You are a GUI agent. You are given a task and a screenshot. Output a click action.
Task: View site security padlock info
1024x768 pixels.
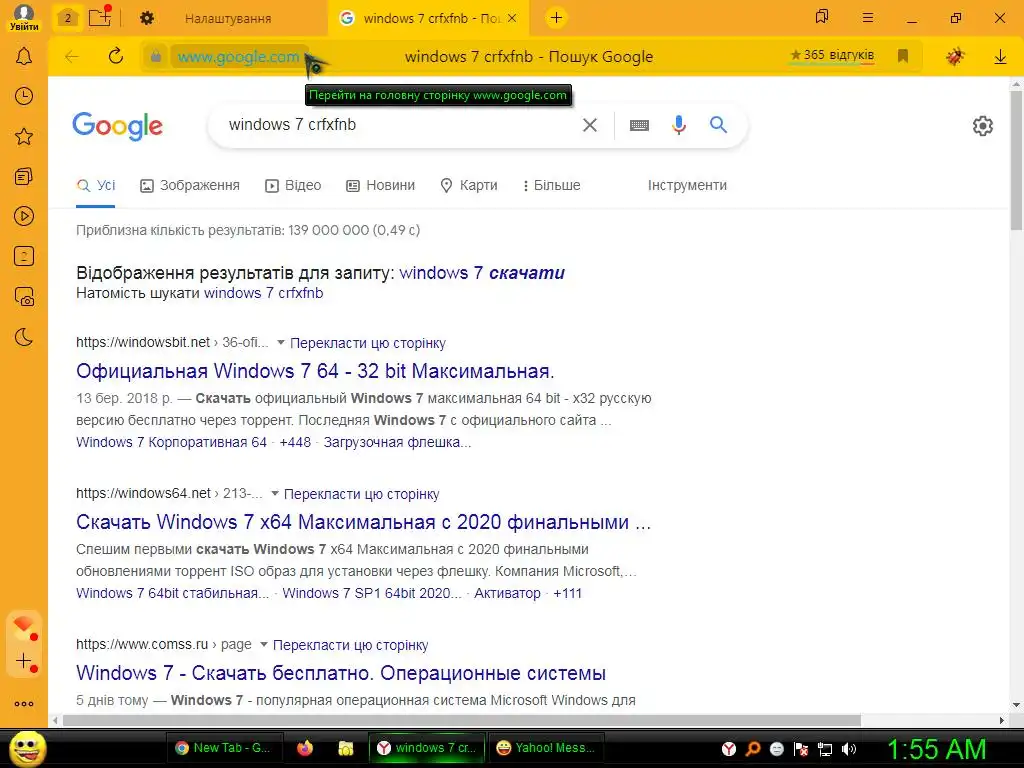tap(155, 57)
